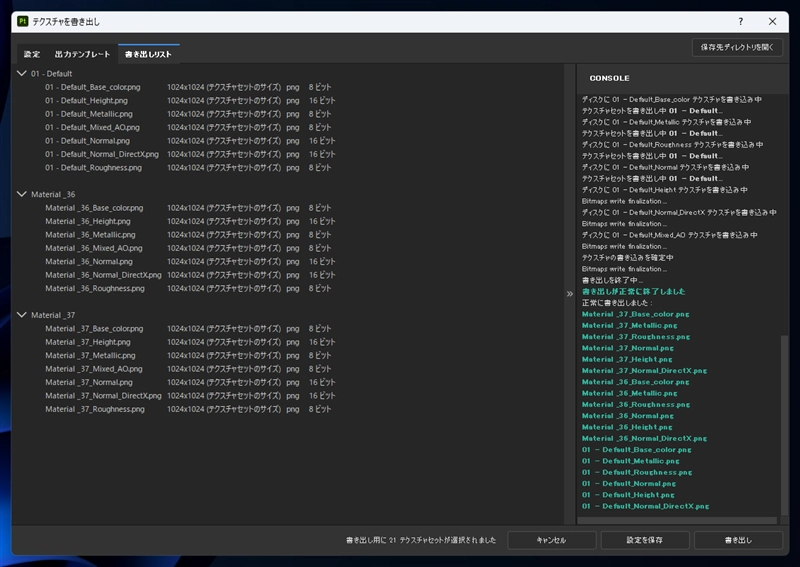
Task: Select Material _36_Metallic.png row
Action: pyautogui.click(x=188, y=235)
